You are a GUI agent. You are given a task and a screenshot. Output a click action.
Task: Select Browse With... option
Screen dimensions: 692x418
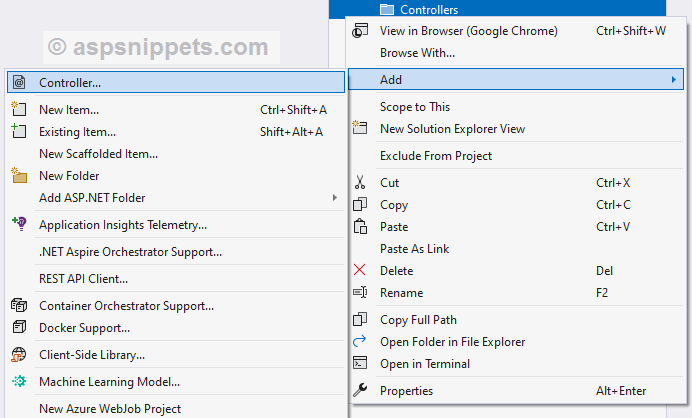coord(515,53)
